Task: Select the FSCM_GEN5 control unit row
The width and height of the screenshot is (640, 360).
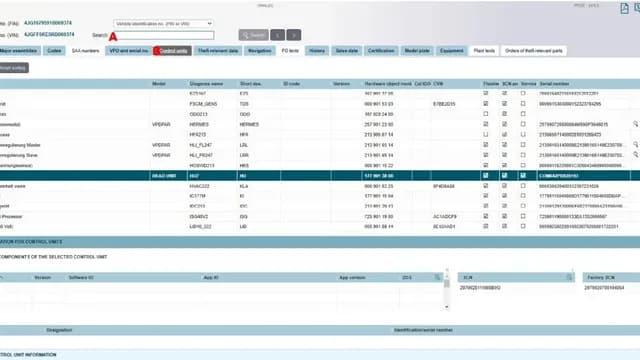Action: click(320, 104)
